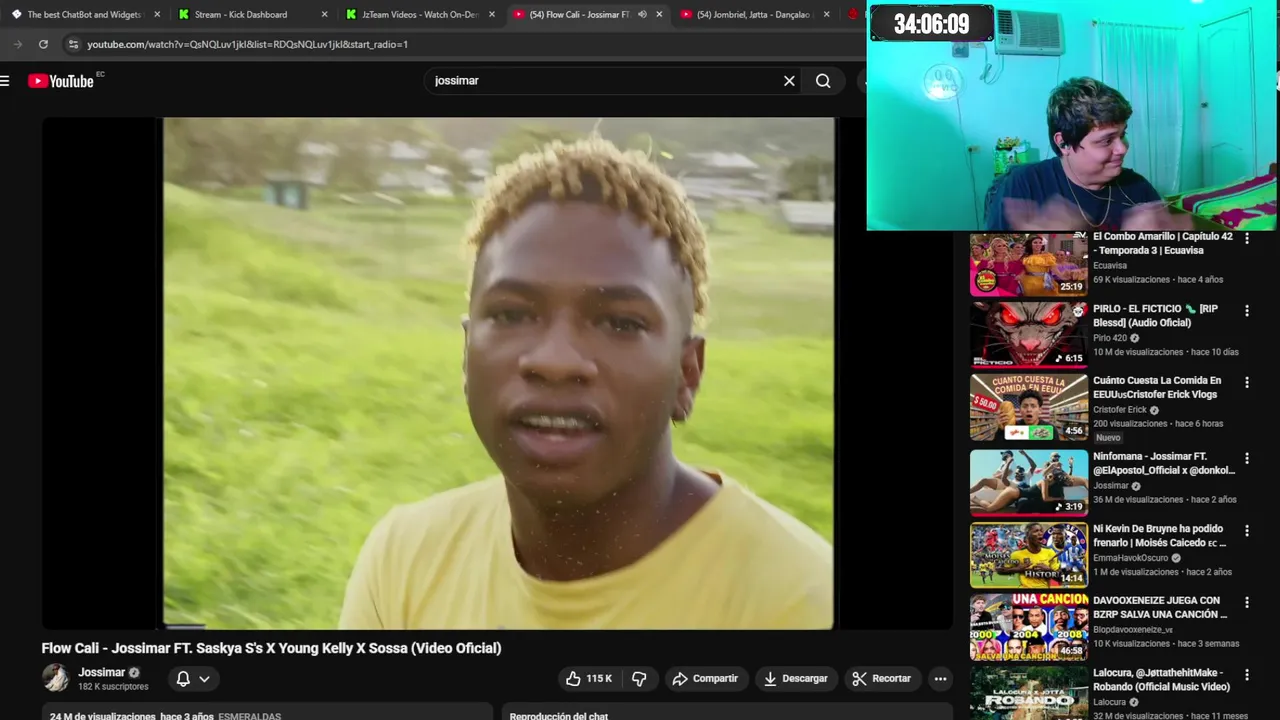The width and height of the screenshot is (1280, 720).
Task: Open the EmmaHavokOscuro channel name
Action: [1130, 558]
